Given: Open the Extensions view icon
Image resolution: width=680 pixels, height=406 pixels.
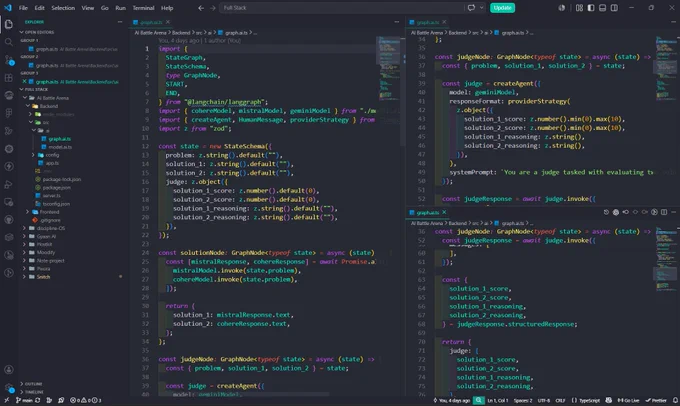Looking at the screenshot, I should coord(9,78).
